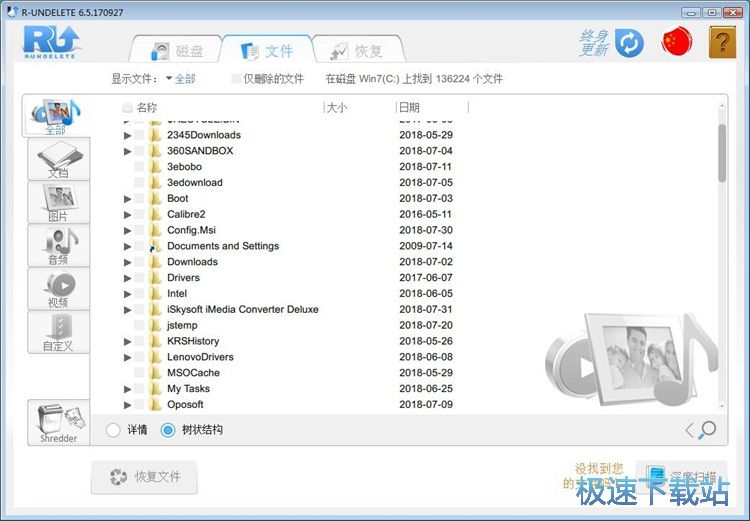Screen dimensions: 750x521
Task: Click the search magnifier icon
Action: 707,430
